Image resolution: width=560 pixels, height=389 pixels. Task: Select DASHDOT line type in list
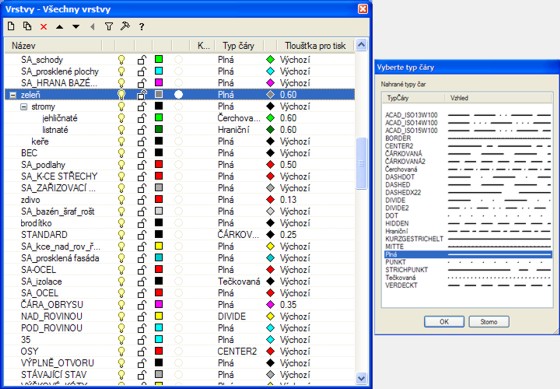[468, 177]
